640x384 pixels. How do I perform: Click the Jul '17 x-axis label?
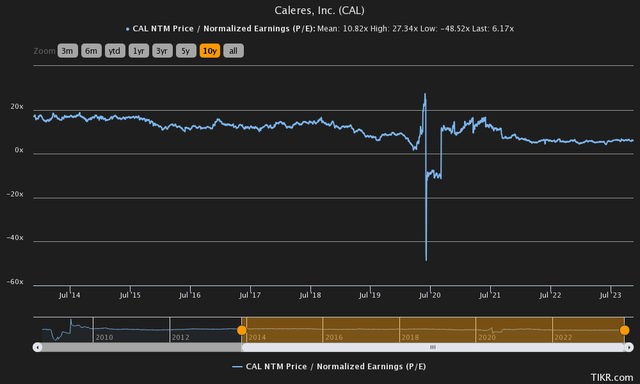click(250, 295)
